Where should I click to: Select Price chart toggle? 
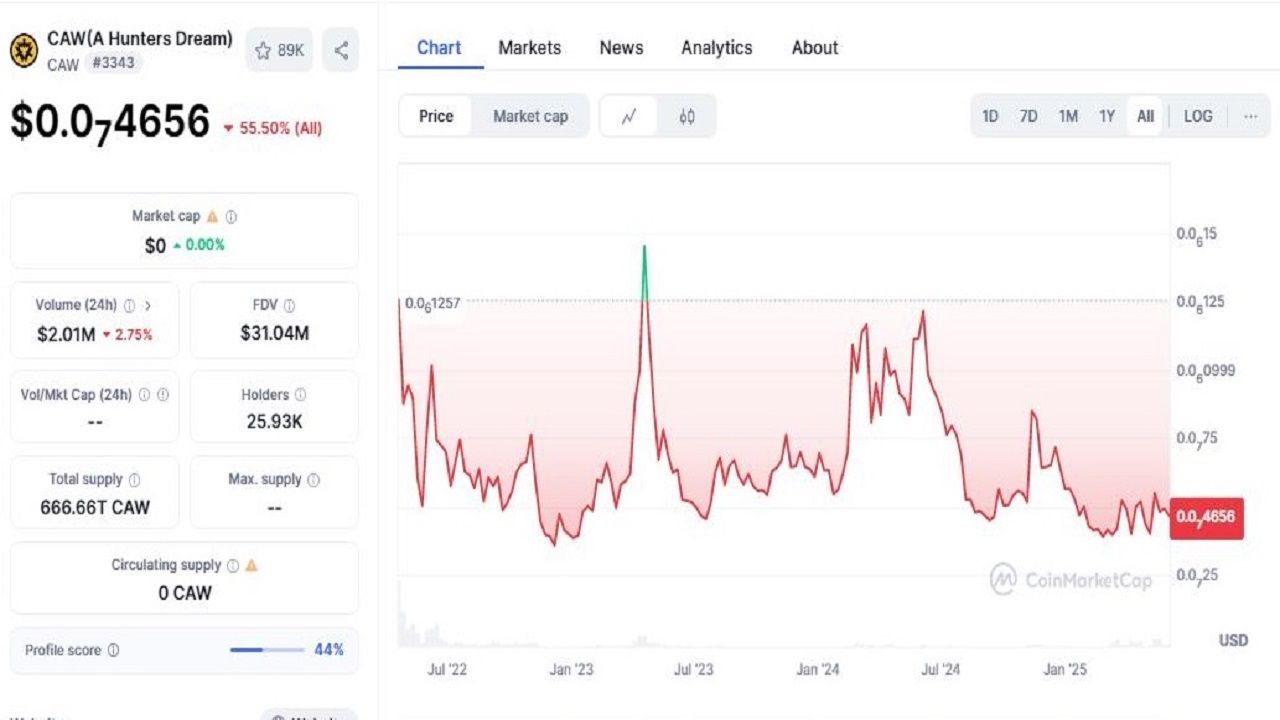click(436, 116)
